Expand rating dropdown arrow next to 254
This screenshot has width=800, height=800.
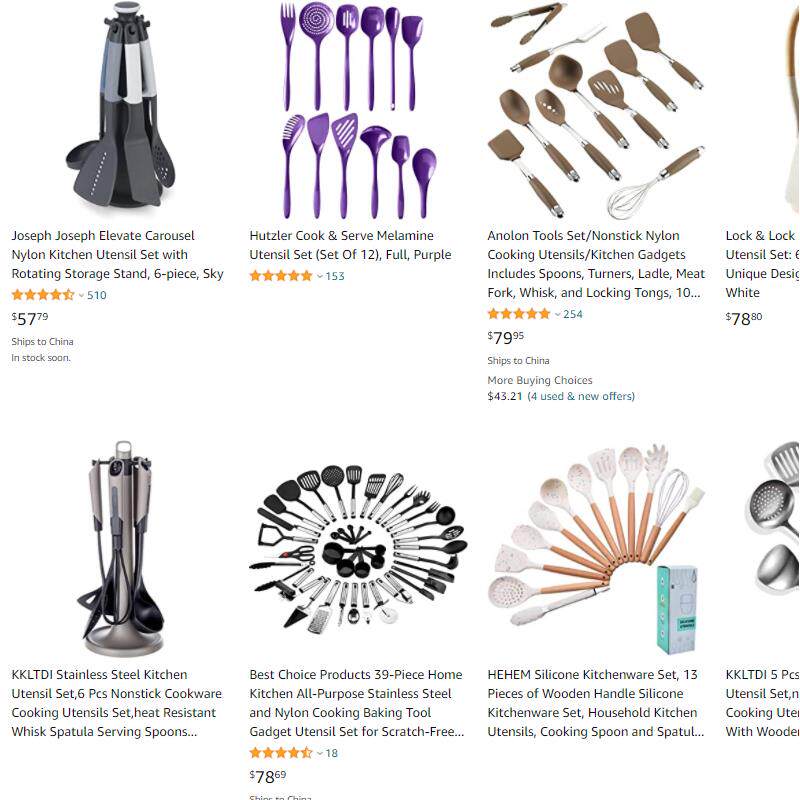(558, 314)
